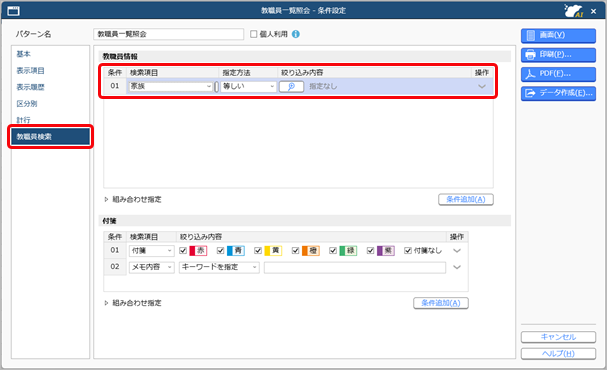Click the red 赤 color swatch
The image size is (607, 370).
pyautogui.click(x=198, y=251)
